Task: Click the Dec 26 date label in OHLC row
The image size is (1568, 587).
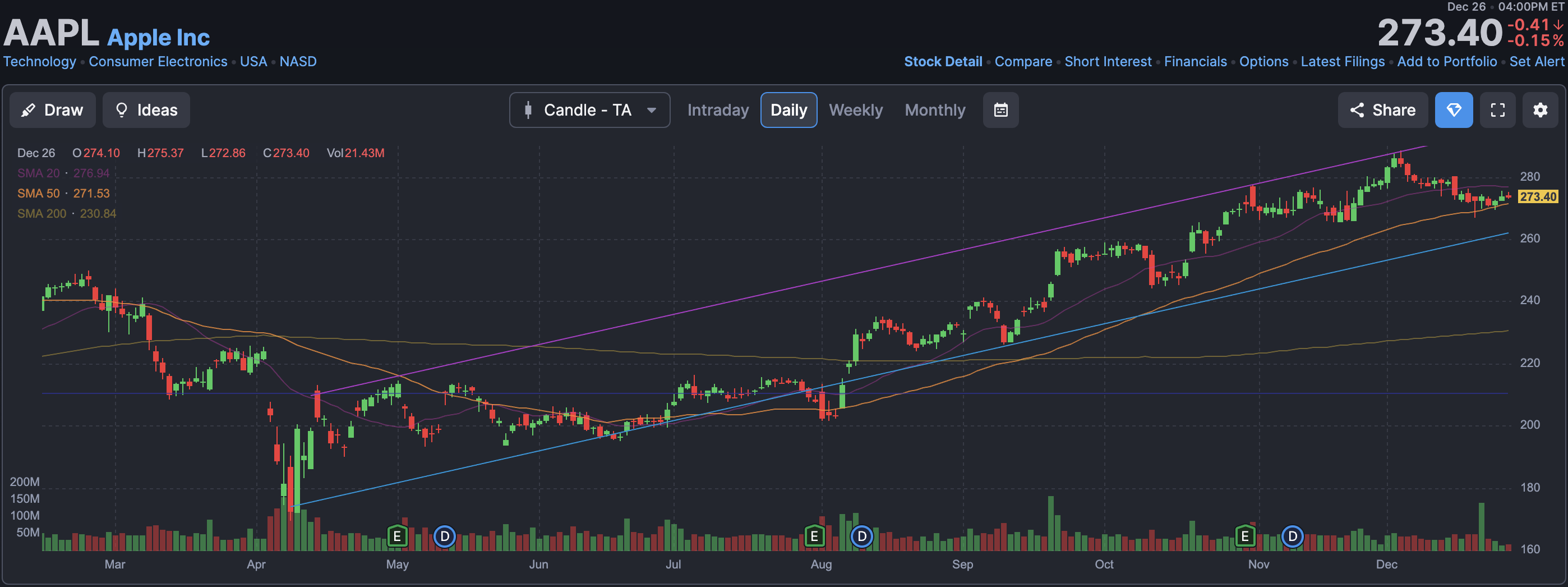Action: click(36, 153)
